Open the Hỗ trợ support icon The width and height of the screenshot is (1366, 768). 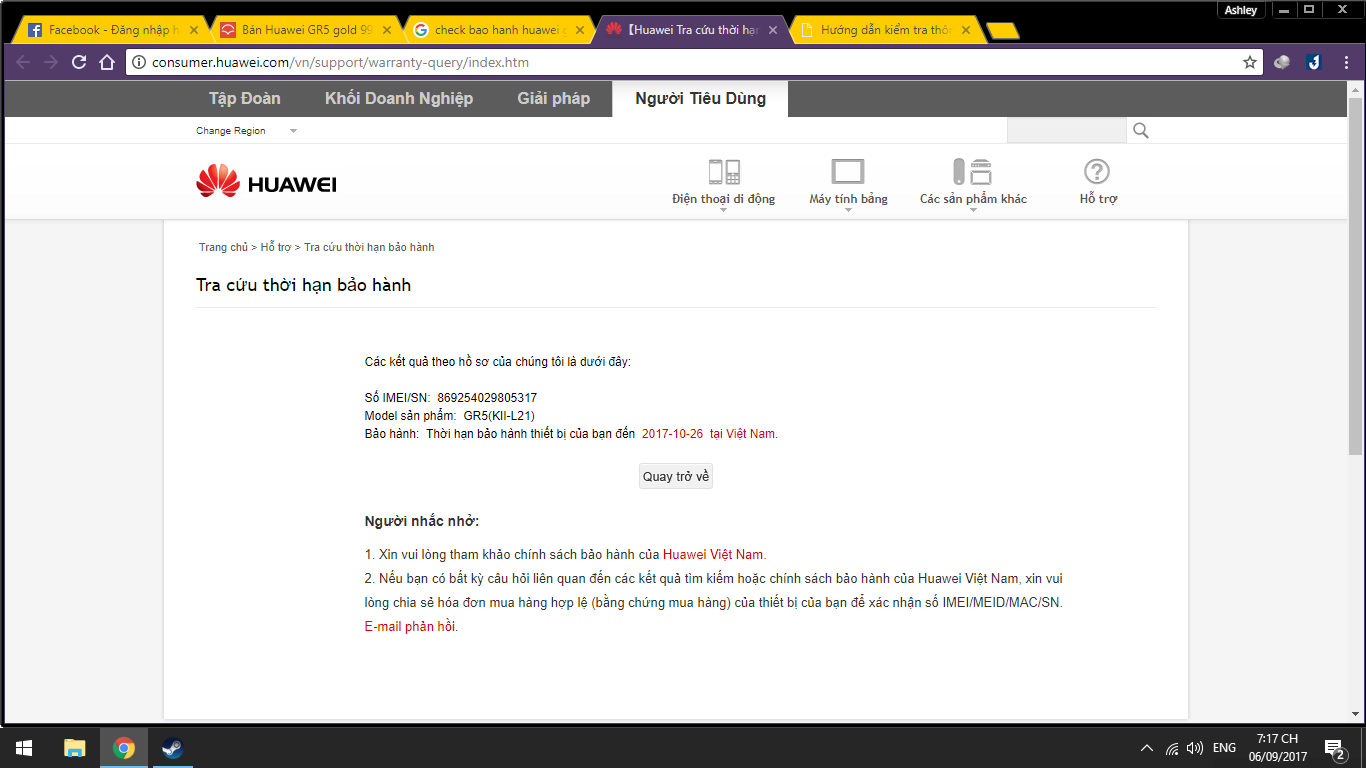[x=1098, y=182]
